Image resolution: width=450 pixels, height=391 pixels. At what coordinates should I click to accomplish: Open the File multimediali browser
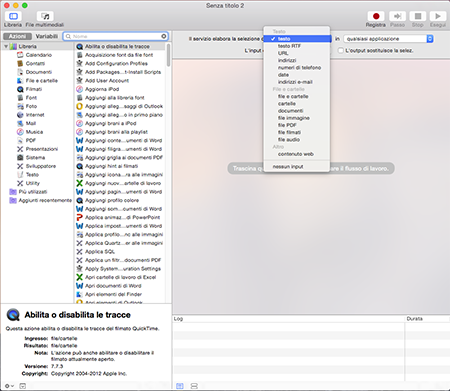point(45,16)
